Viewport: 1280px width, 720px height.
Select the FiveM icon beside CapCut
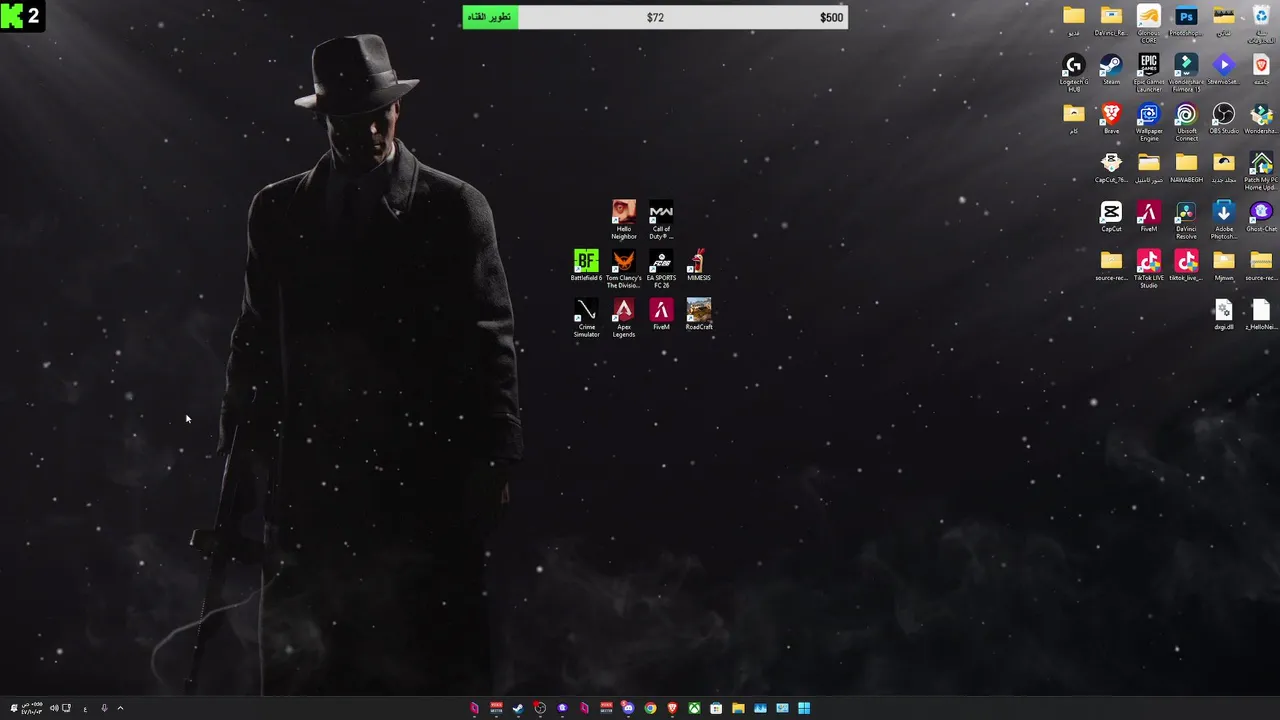[x=1149, y=217]
